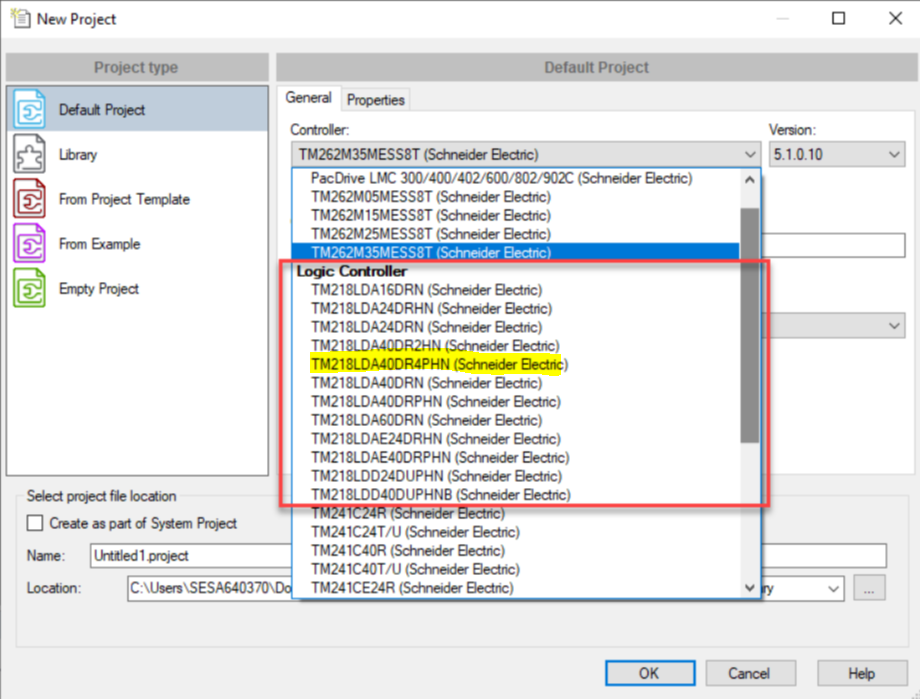Pick the From Project Template icon

point(29,199)
